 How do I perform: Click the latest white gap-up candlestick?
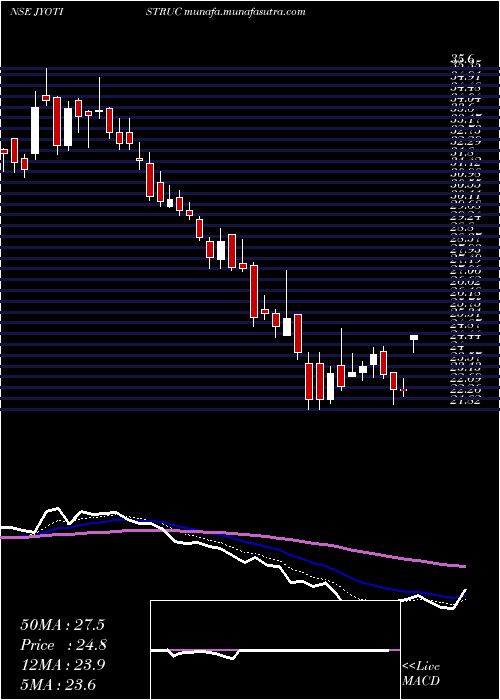coord(414,338)
